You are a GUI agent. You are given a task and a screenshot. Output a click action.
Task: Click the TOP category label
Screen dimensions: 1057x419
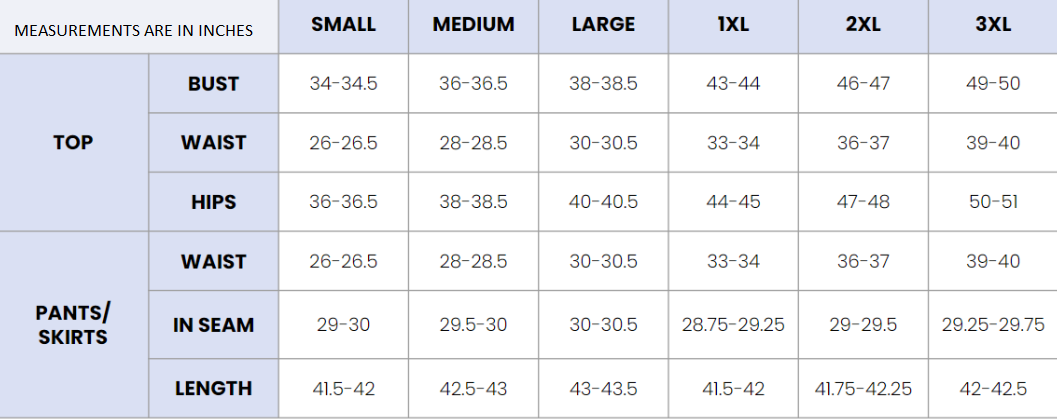[73, 143]
